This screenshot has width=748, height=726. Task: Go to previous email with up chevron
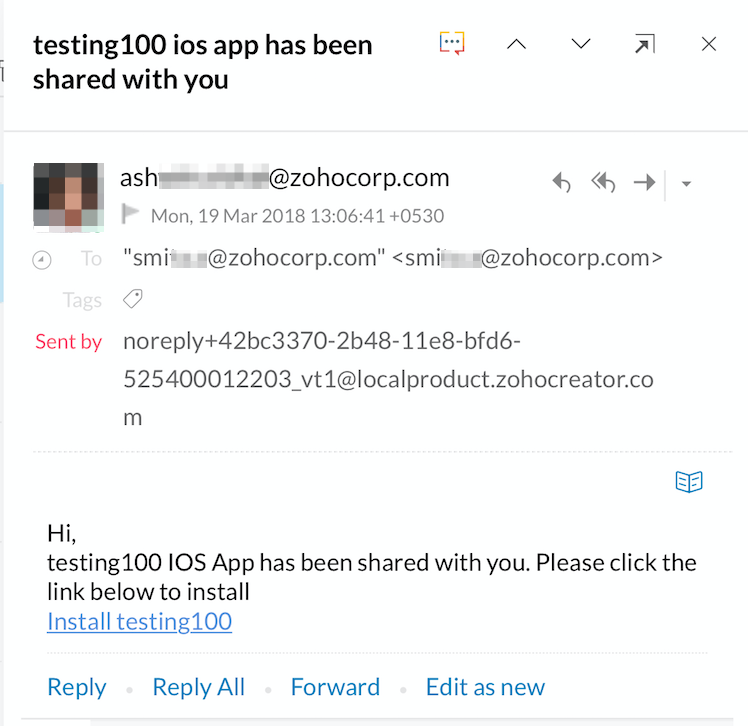pos(516,44)
